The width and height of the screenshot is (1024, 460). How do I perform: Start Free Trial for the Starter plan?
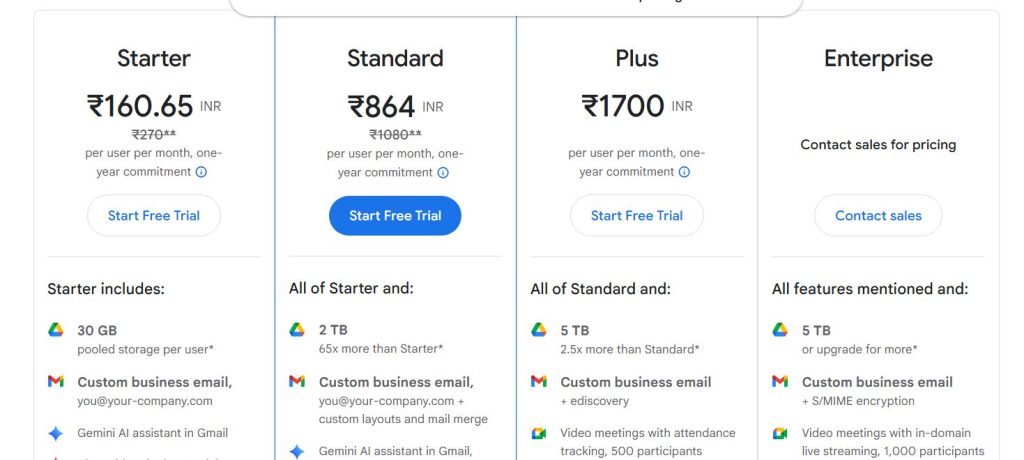pos(154,216)
